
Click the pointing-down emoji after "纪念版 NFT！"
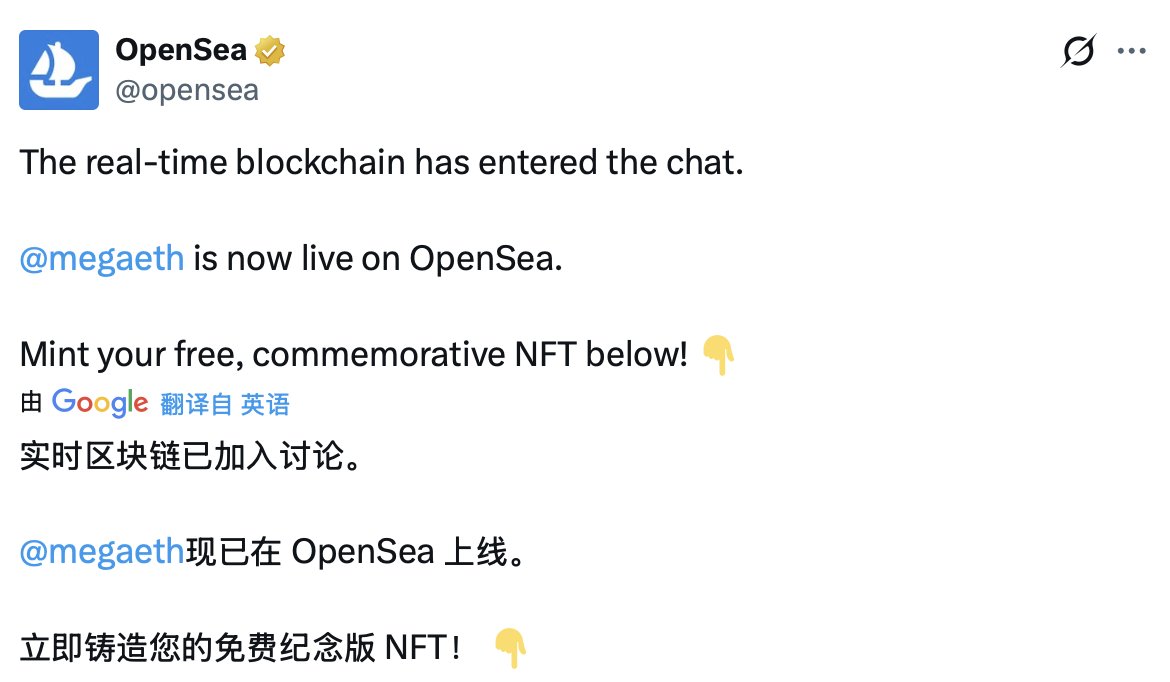tap(510, 648)
